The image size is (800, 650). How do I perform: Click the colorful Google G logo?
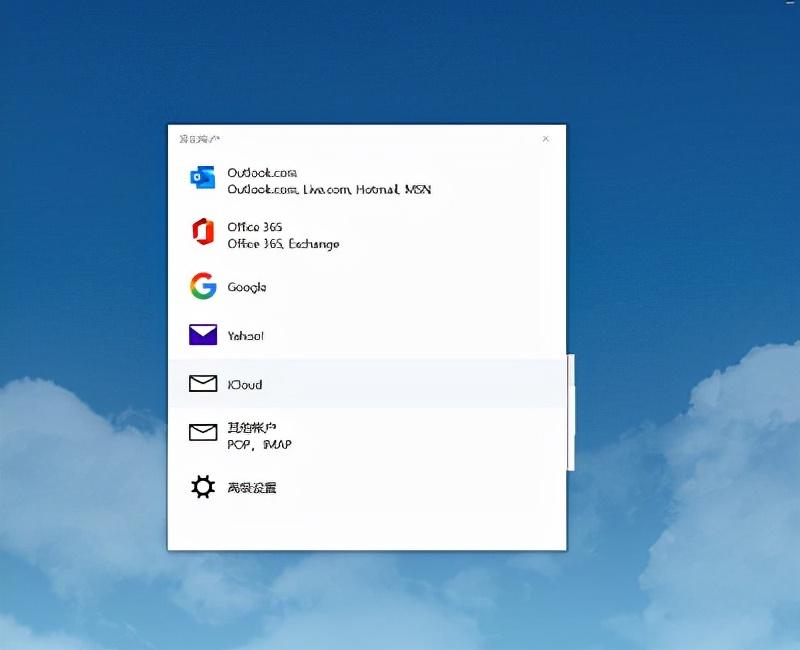coord(203,286)
